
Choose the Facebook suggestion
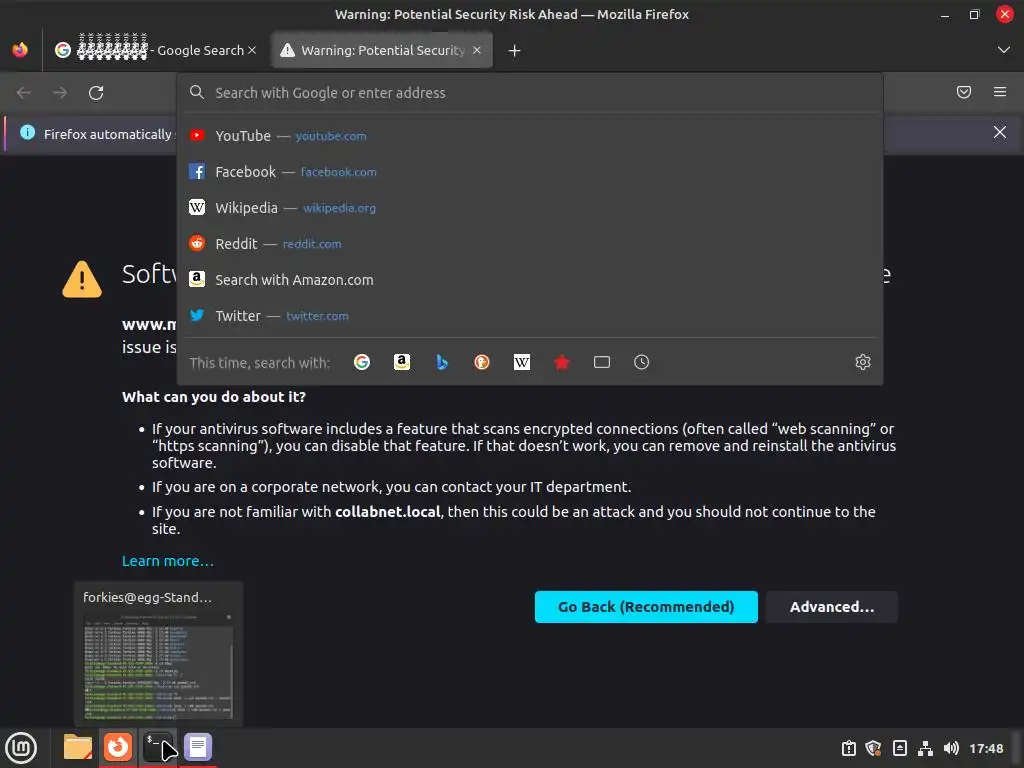pos(530,172)
